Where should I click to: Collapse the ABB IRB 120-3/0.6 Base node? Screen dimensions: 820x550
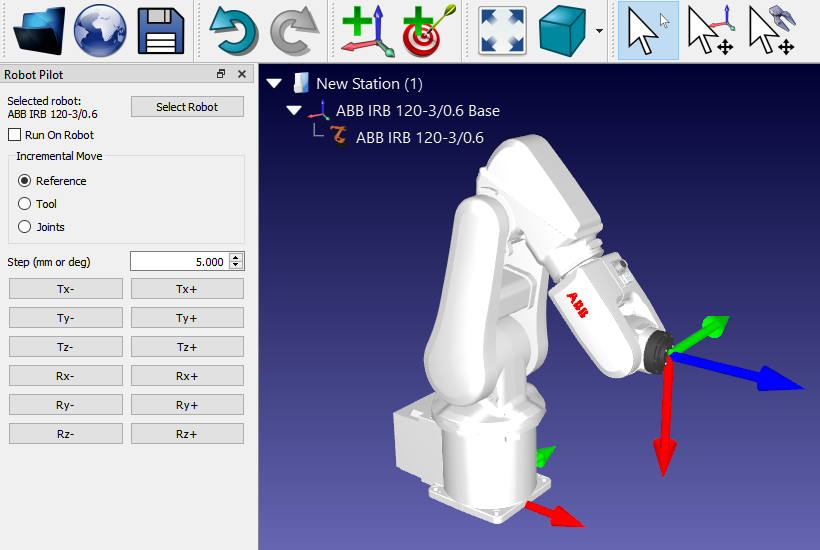tap(294, 111)
